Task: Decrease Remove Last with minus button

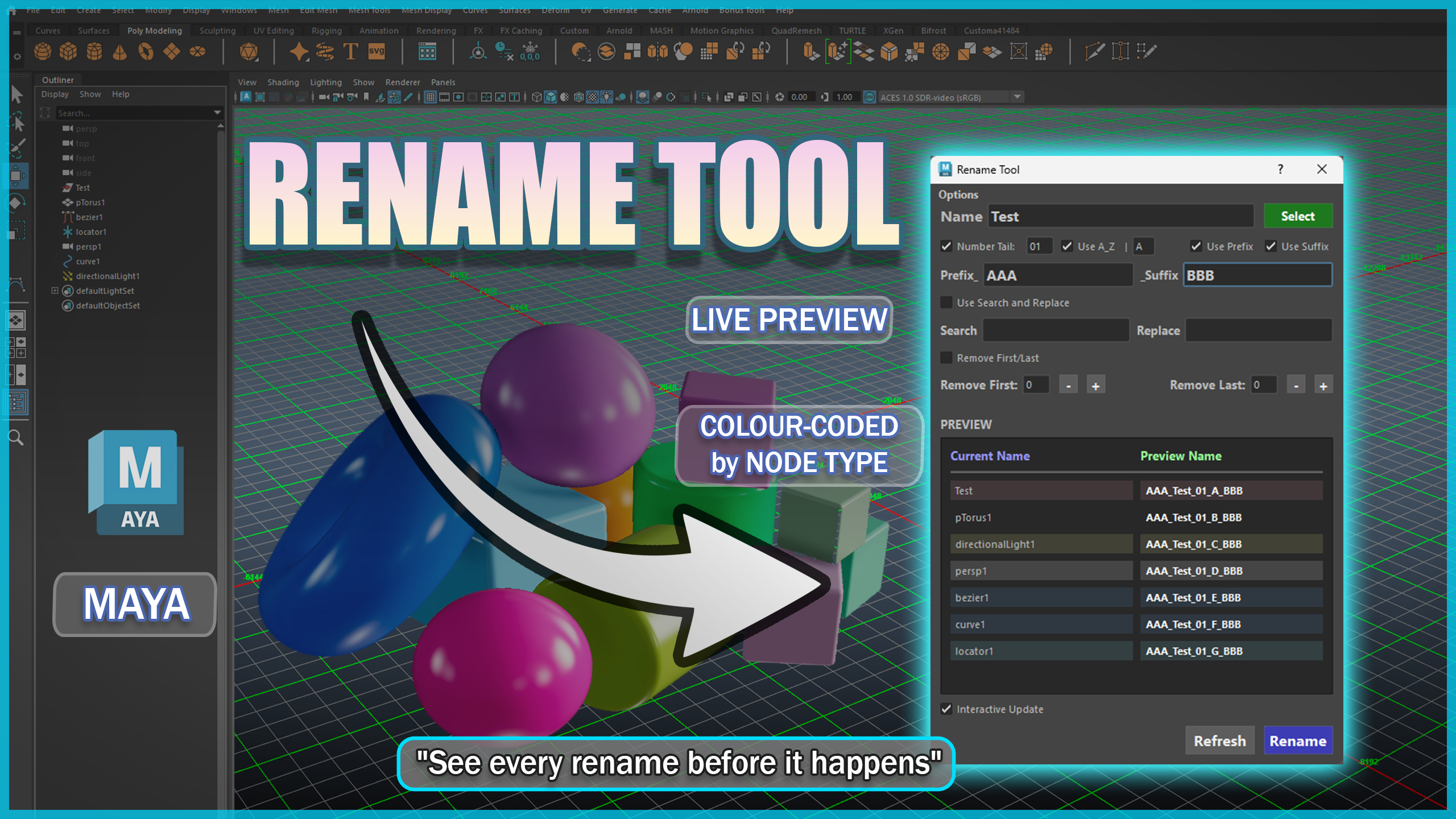Action: click(x=1296, y=386)
